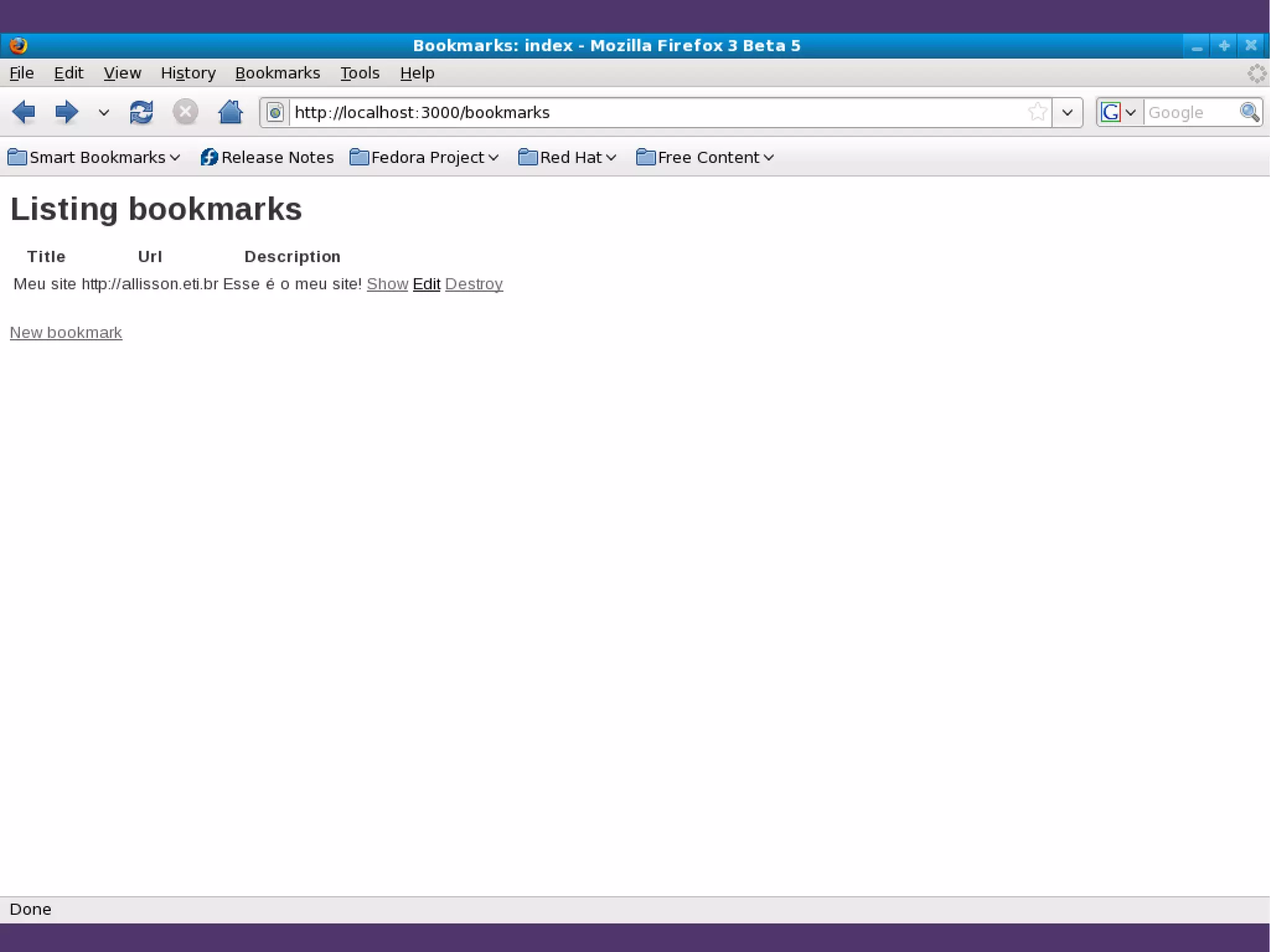This screenshot has height=952, width=1270.
Task: Open the Google search engine selector
Action: 1119,112
